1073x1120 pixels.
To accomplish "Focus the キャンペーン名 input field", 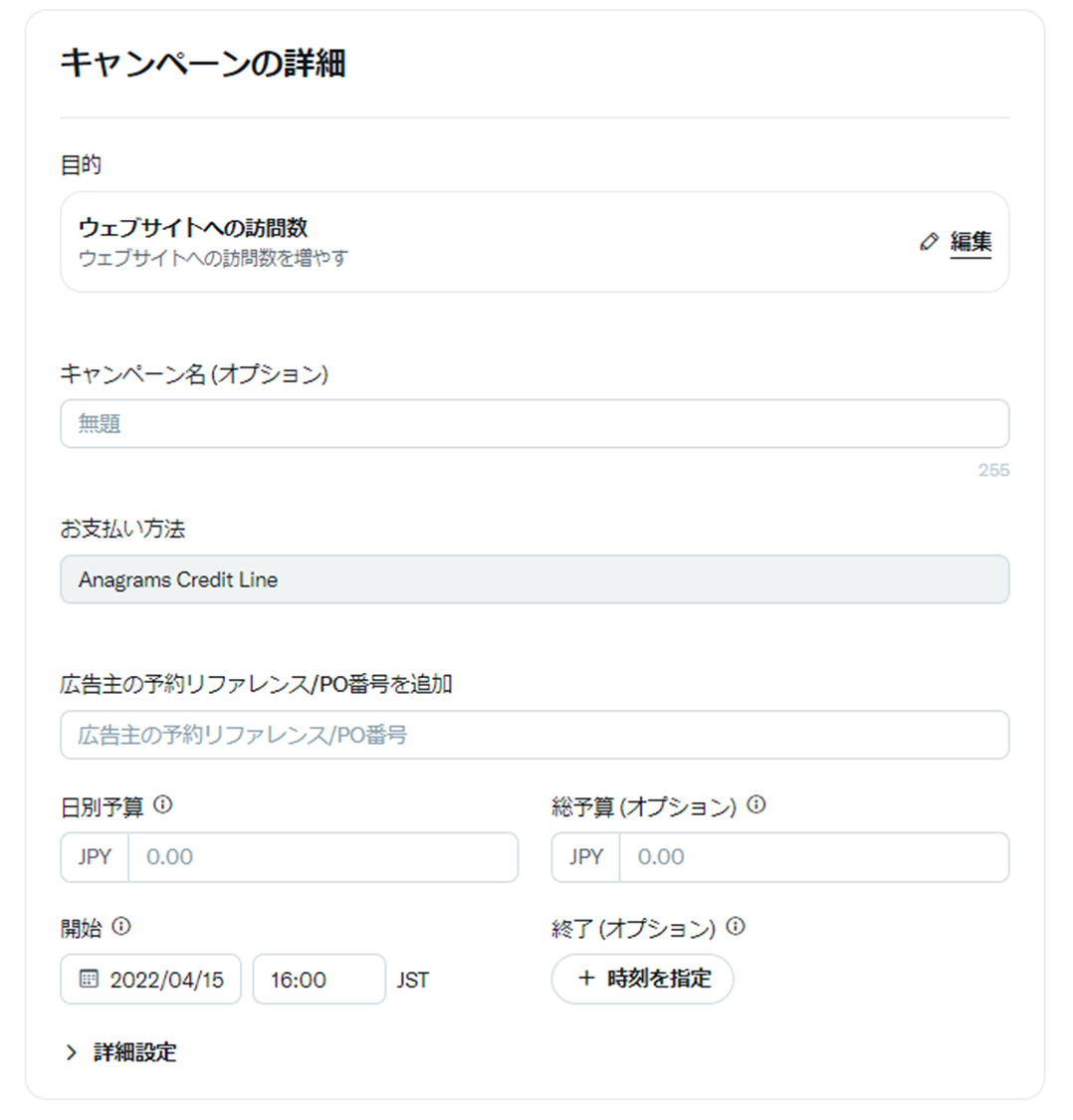I will (535, 424).
